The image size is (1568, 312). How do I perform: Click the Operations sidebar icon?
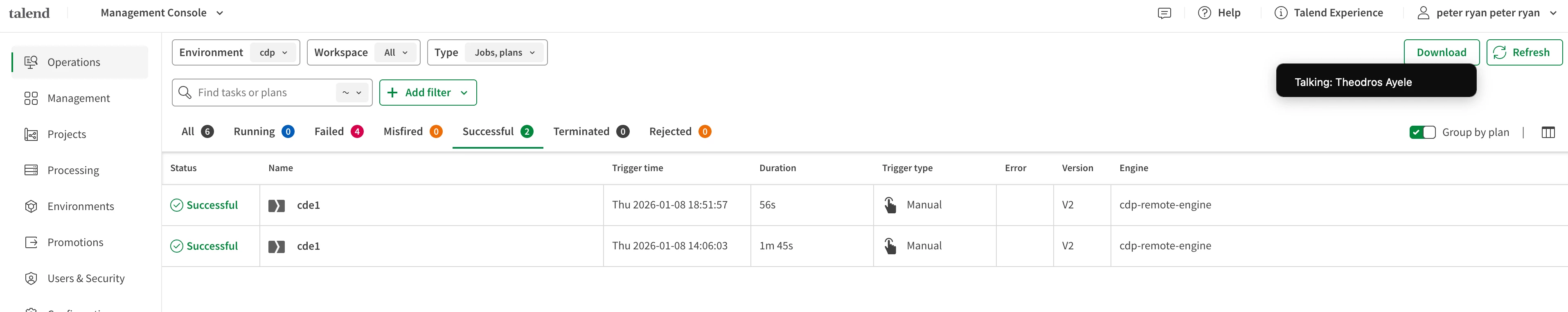pos(31,62)
